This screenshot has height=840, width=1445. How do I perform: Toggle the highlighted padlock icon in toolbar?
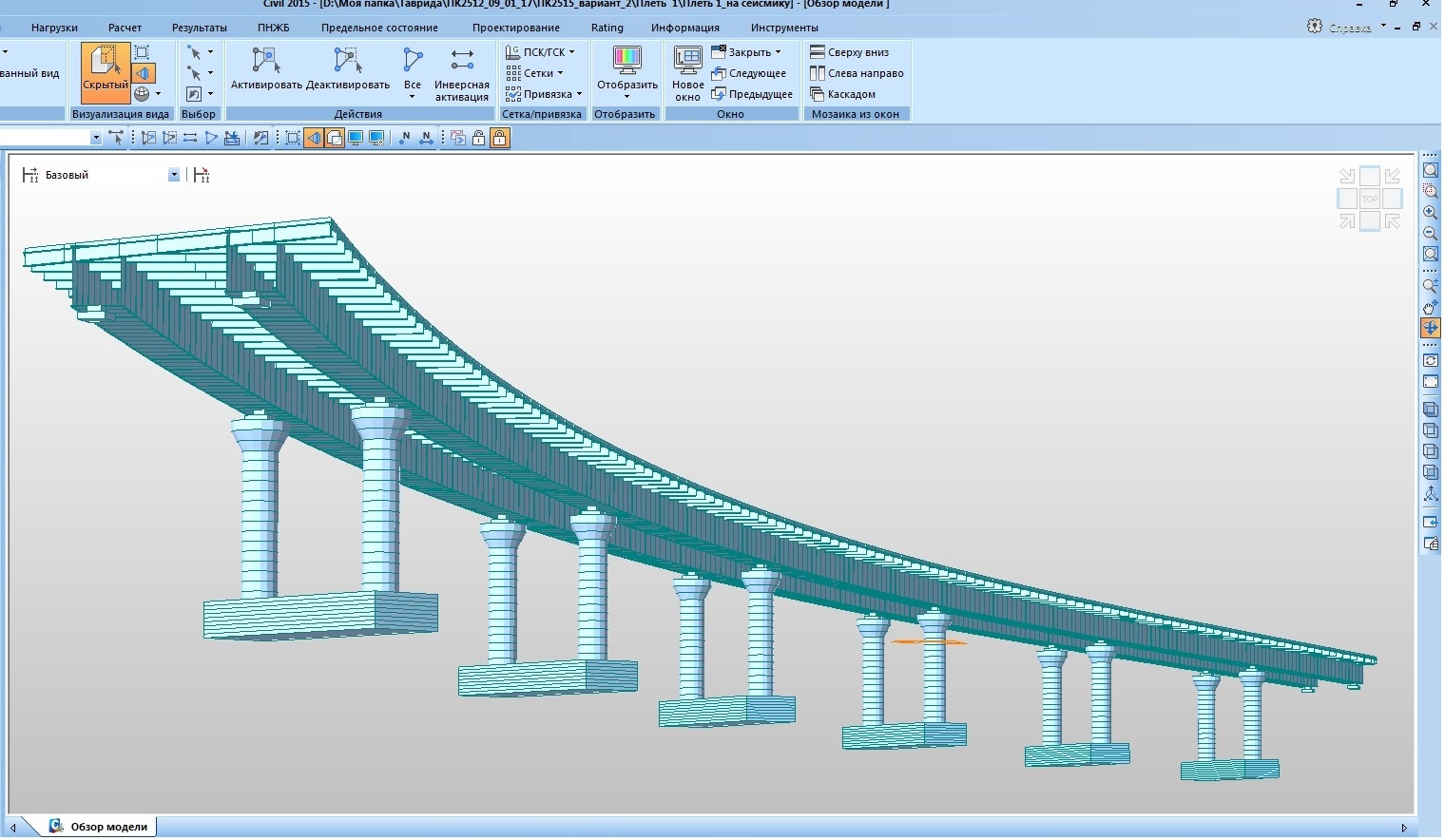[499, 139]
